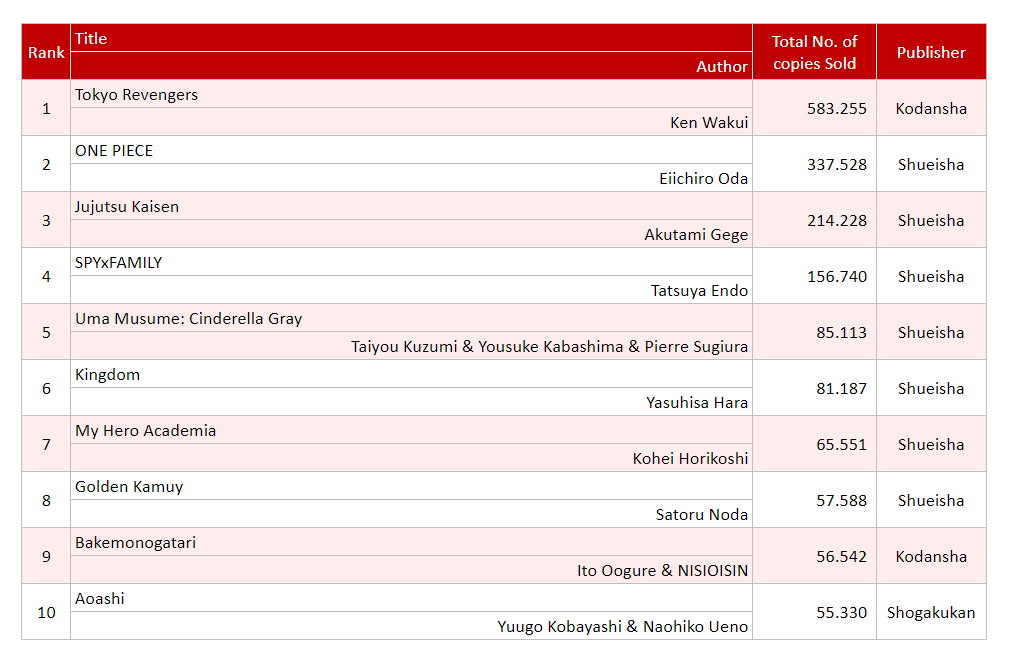Select author Satoru Noda
The image size is (1010, 669).
click(411, 514)
